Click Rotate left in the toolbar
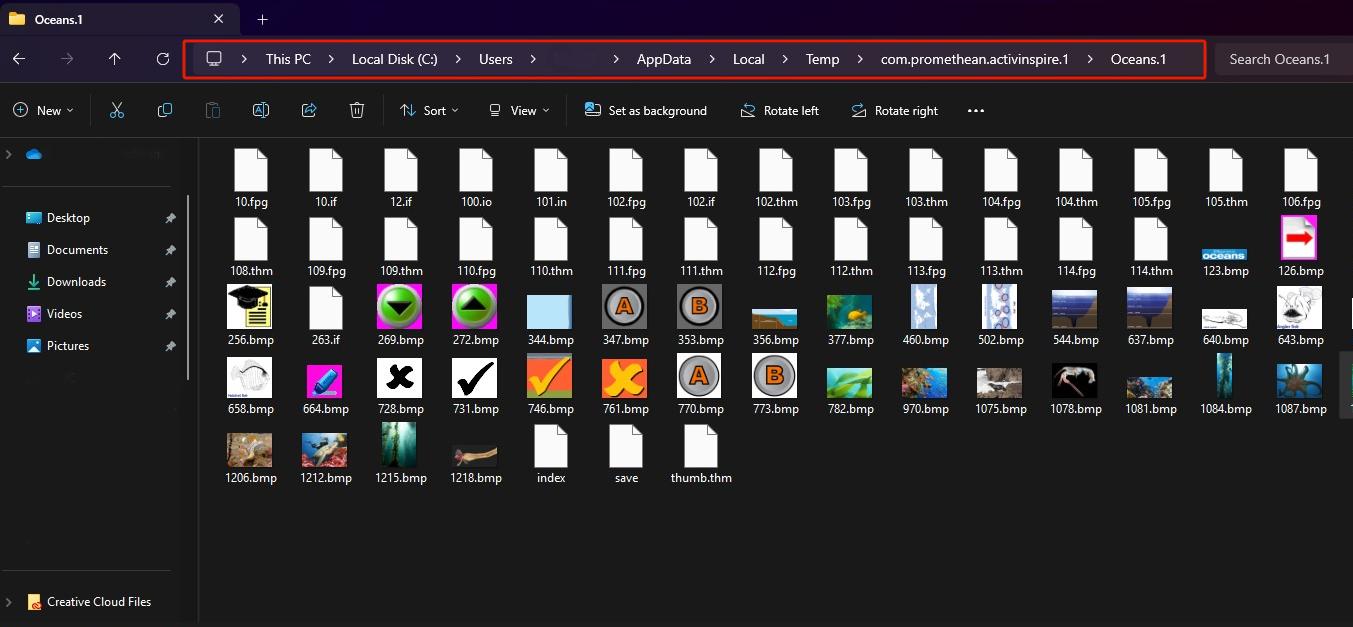The image size is (1353, 627). (x=779, y=110)
